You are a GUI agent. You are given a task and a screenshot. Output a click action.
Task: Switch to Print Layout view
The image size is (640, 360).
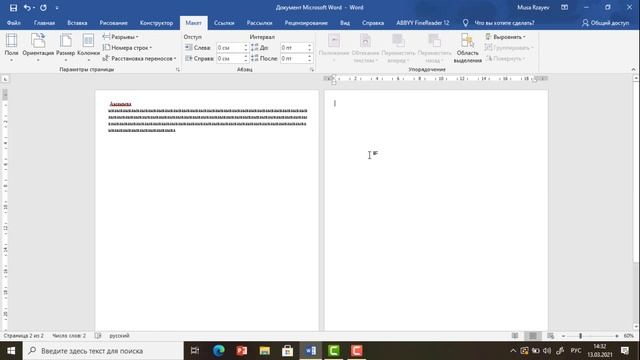point(533,336)
